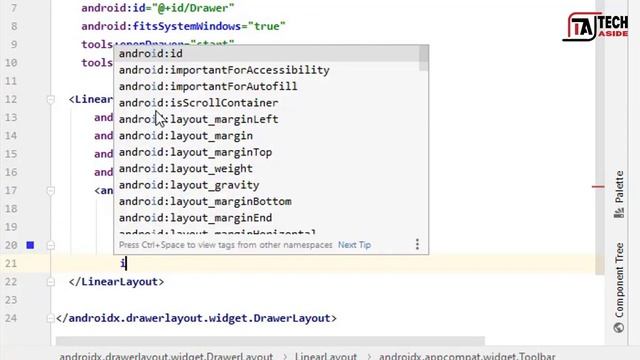Collapse the LinearLayout tag at line 12
The image size is (640, 360).
tap(51, 99)
